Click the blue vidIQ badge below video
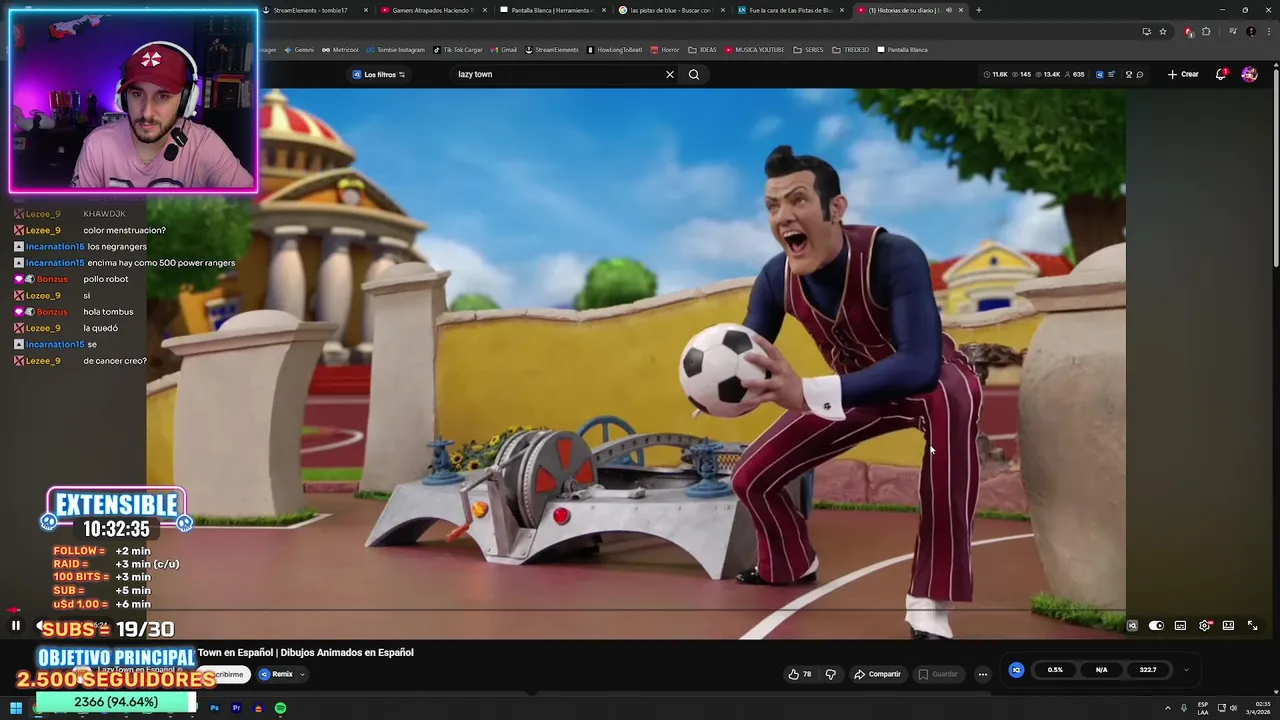The height and width of the screenshot is (720, 1280). coord(1016,670)
